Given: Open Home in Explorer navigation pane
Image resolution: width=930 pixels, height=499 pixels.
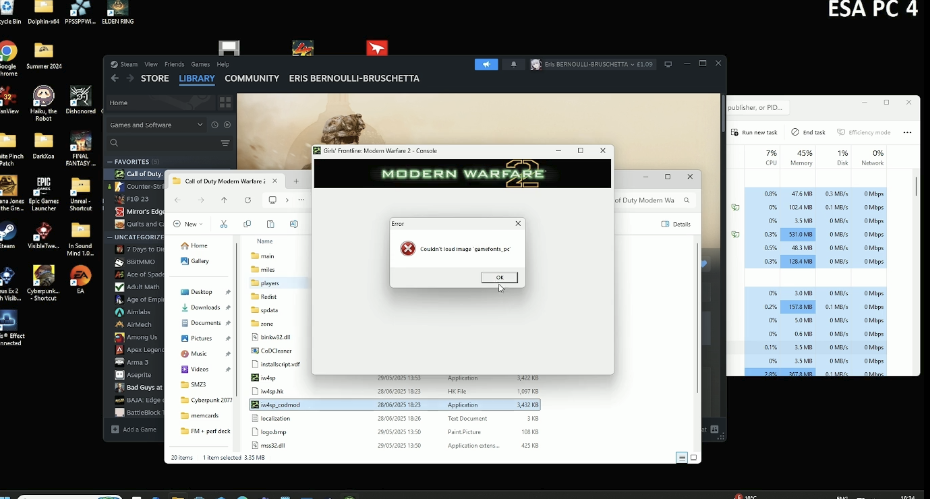Looking at the screenshot, I should [194, 245].
